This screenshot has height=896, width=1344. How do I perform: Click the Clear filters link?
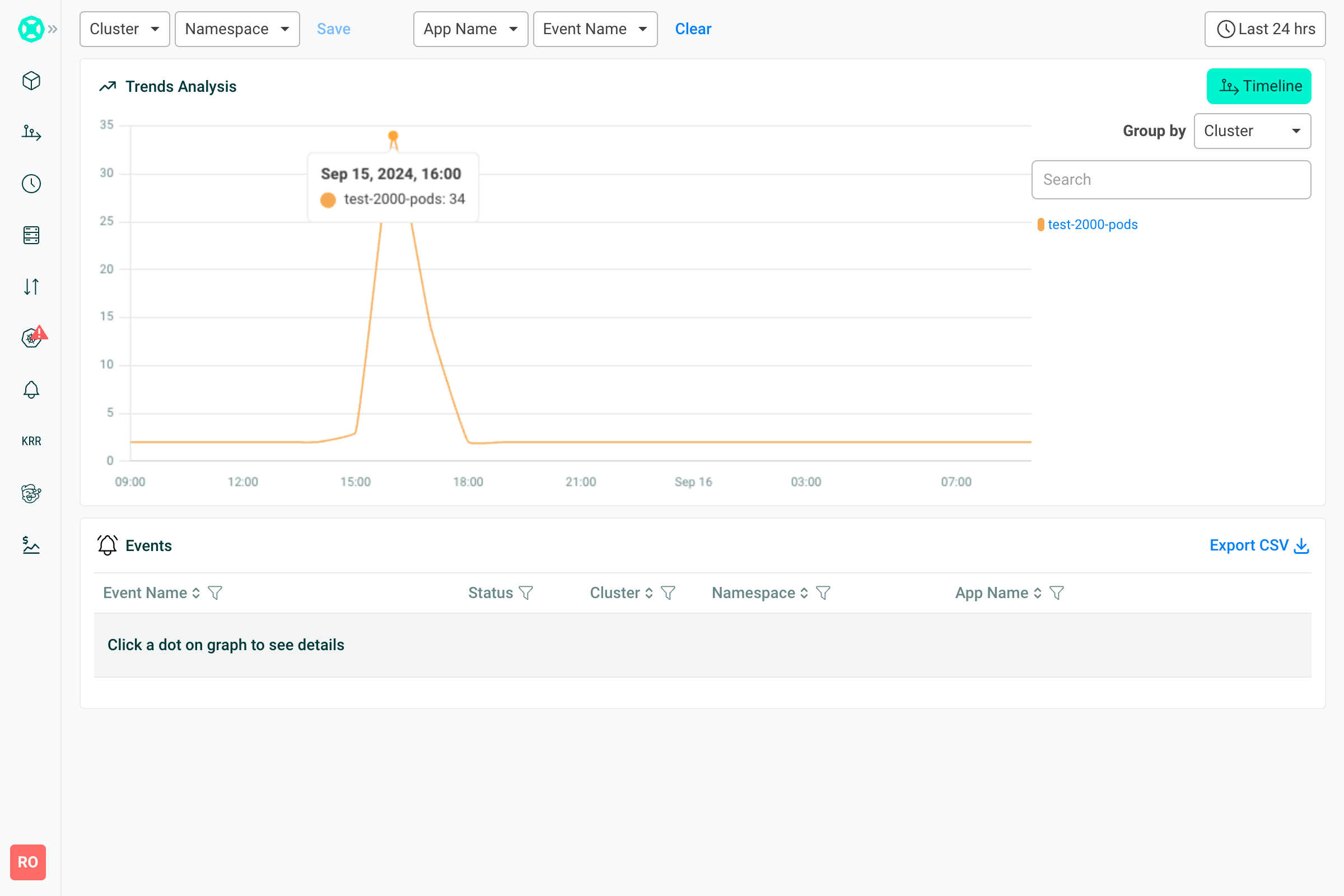(x=693, y=29)
